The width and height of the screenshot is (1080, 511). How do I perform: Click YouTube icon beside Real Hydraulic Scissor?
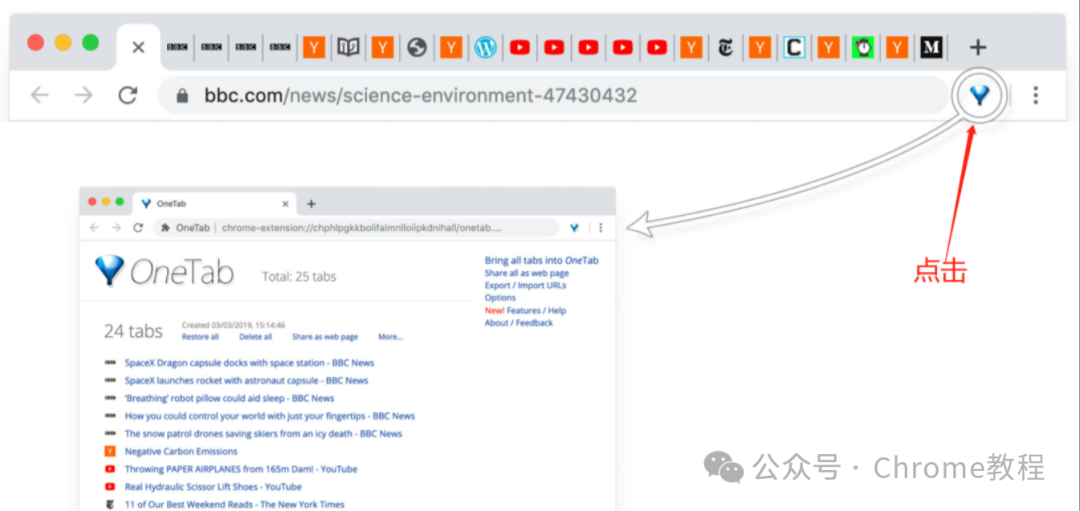click(110, 487)
